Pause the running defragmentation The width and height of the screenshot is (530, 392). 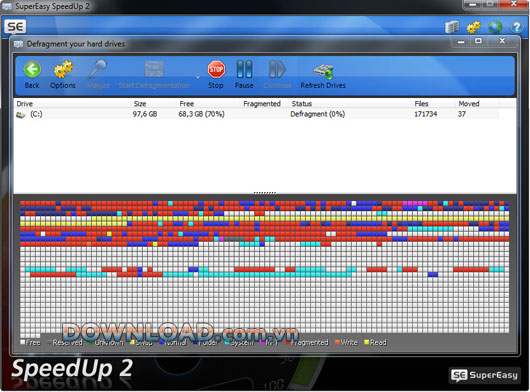point(244,69)
